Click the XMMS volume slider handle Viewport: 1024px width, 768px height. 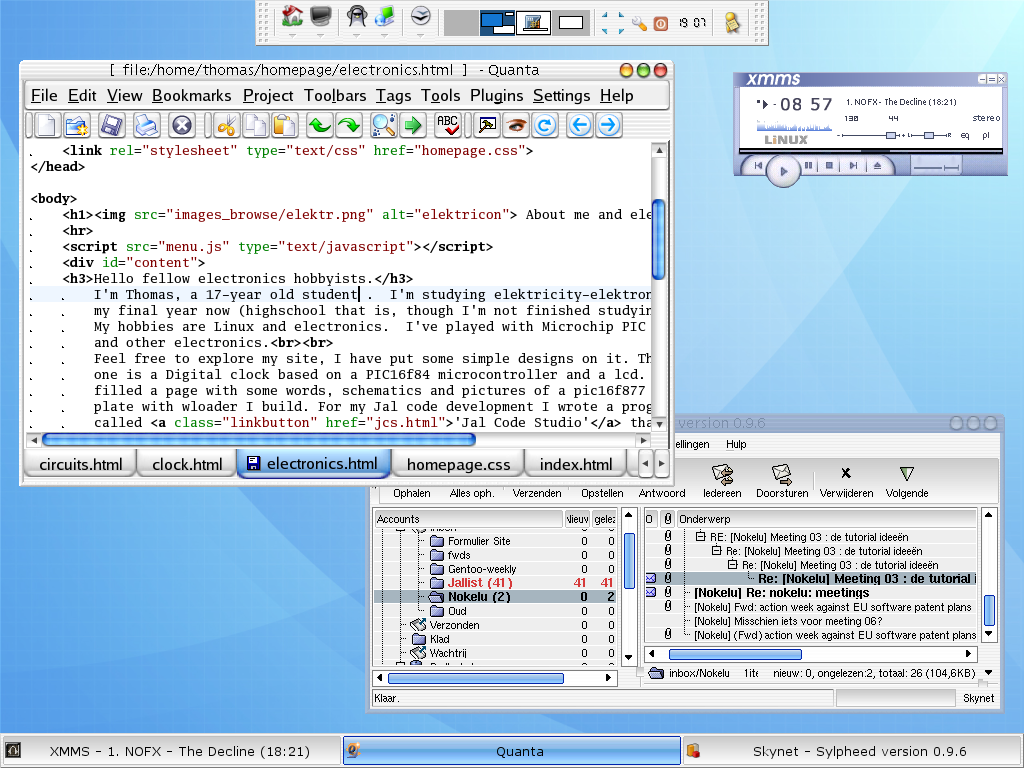pyautogui.click(x=890, y=135)
